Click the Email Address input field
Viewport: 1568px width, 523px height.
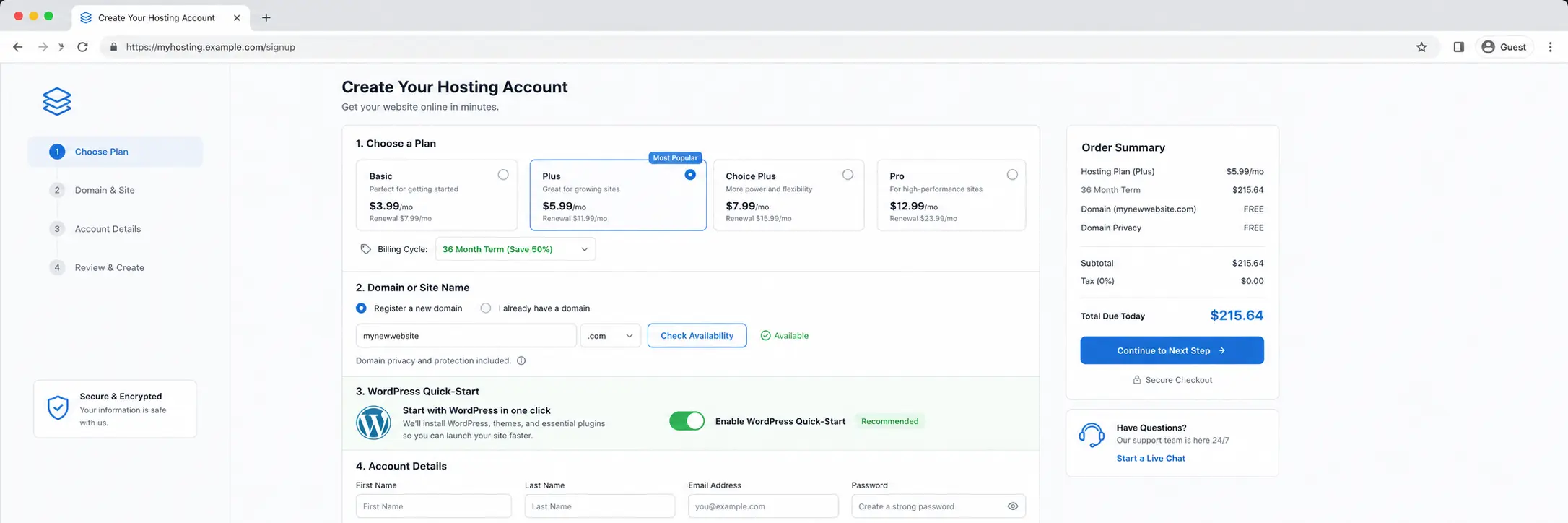(x=763, y=506)
